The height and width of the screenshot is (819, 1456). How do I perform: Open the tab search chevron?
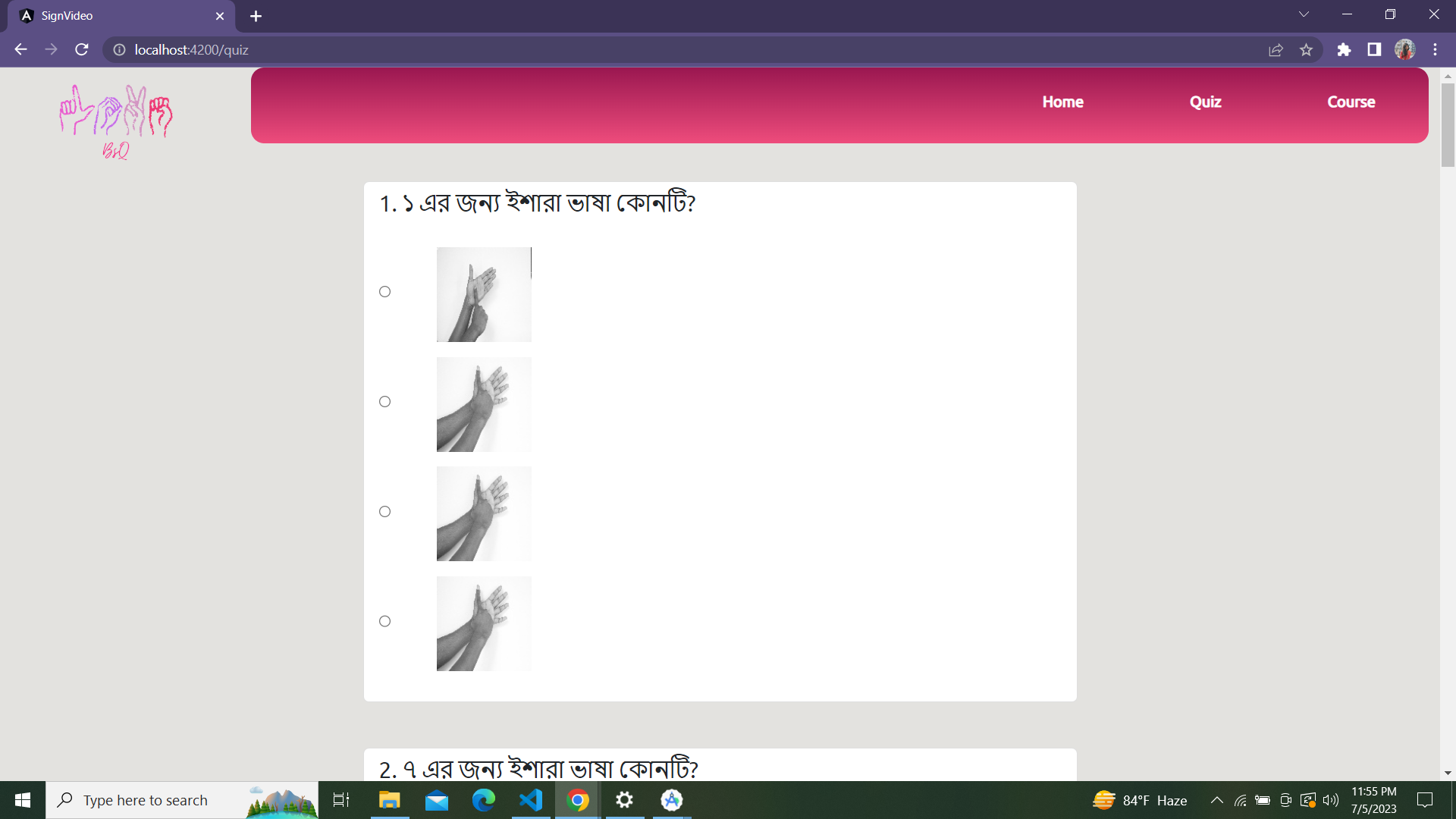click(1304, 14)
